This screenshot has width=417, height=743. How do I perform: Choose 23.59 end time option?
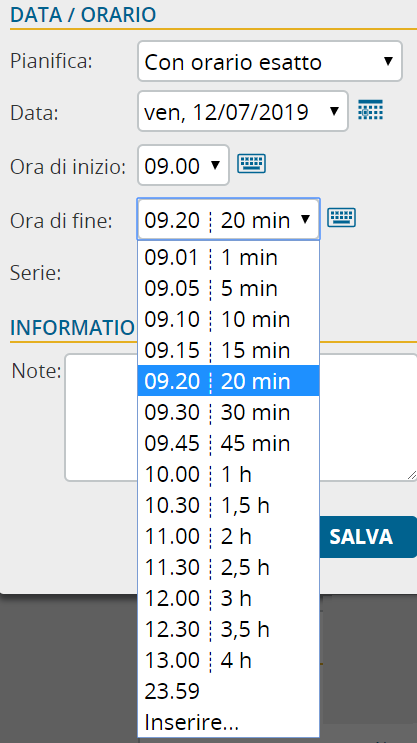228,691
